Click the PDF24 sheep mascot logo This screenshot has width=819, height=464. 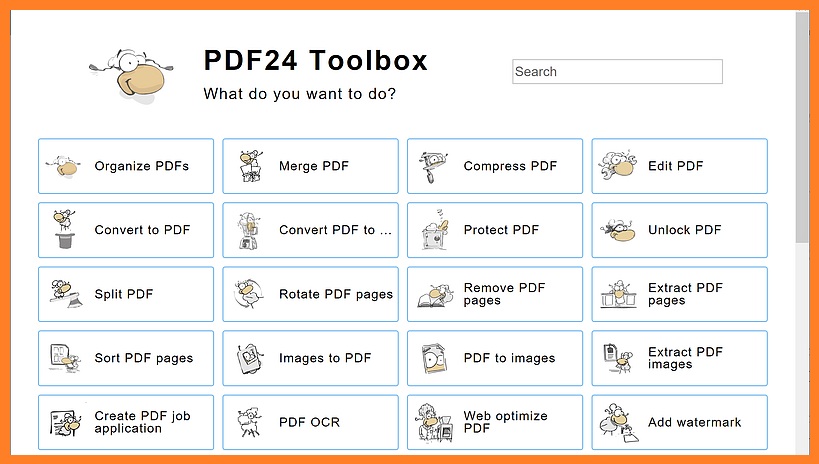click(132, 75)
